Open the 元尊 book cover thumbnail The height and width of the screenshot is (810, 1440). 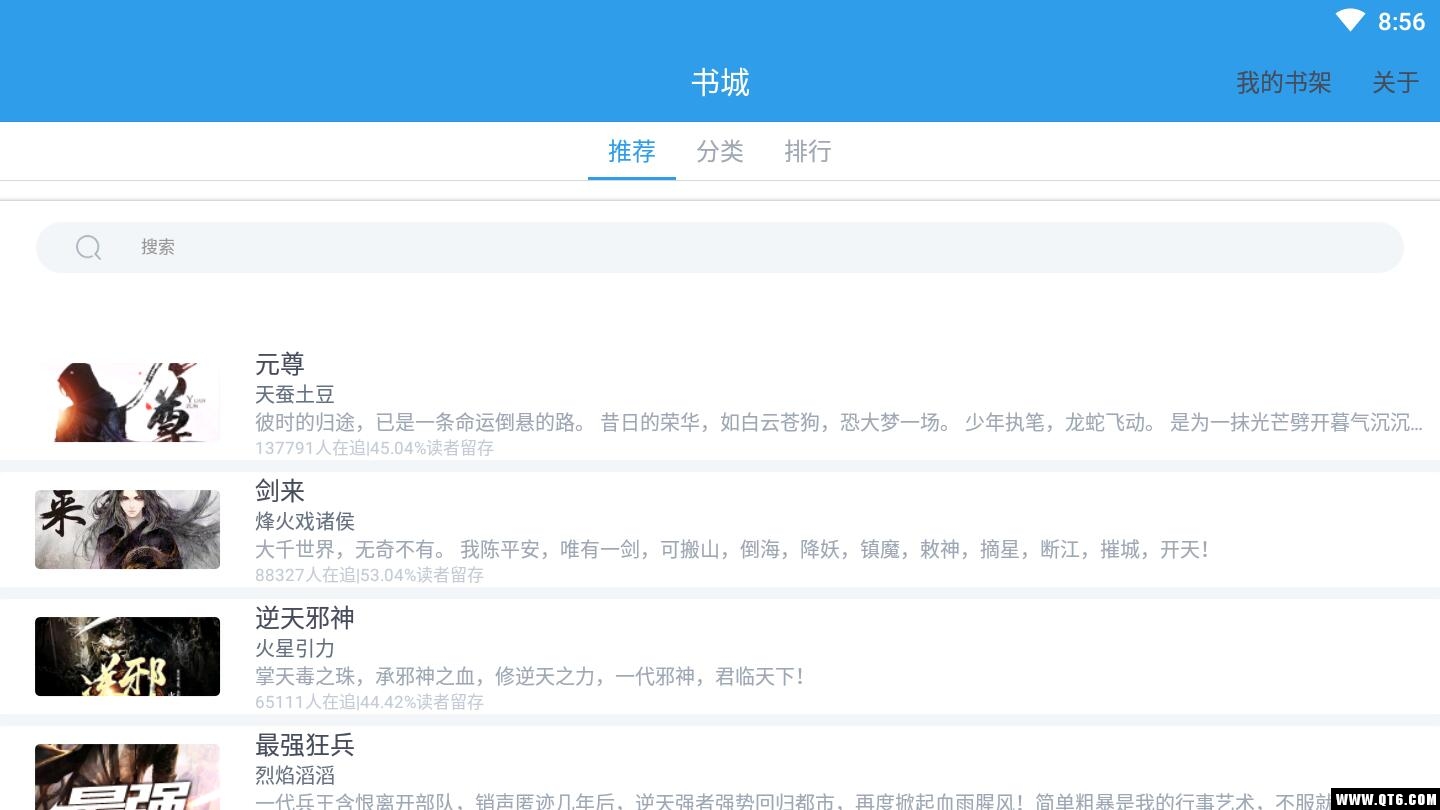(127, 402)
